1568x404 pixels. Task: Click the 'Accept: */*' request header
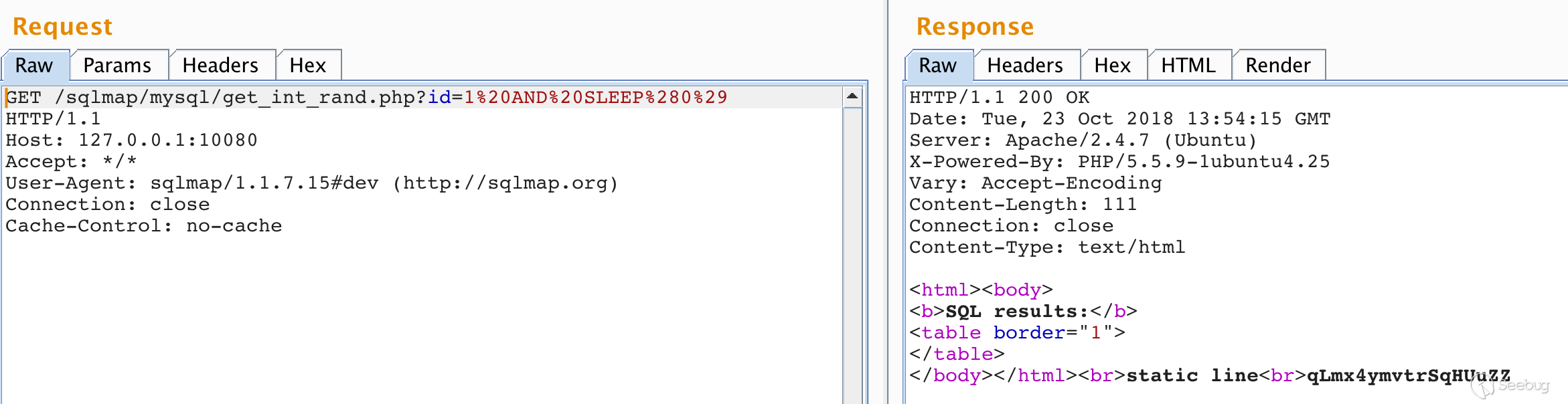(x=71, y=162)
